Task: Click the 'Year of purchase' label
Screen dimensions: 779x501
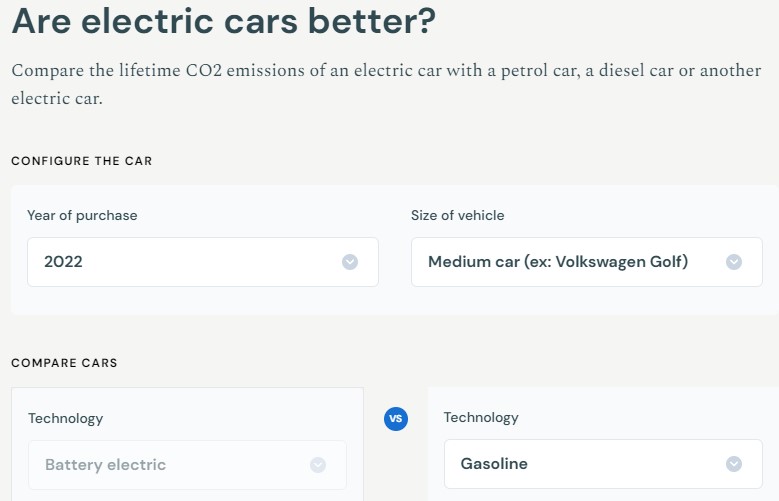Action: coord(82,215)
